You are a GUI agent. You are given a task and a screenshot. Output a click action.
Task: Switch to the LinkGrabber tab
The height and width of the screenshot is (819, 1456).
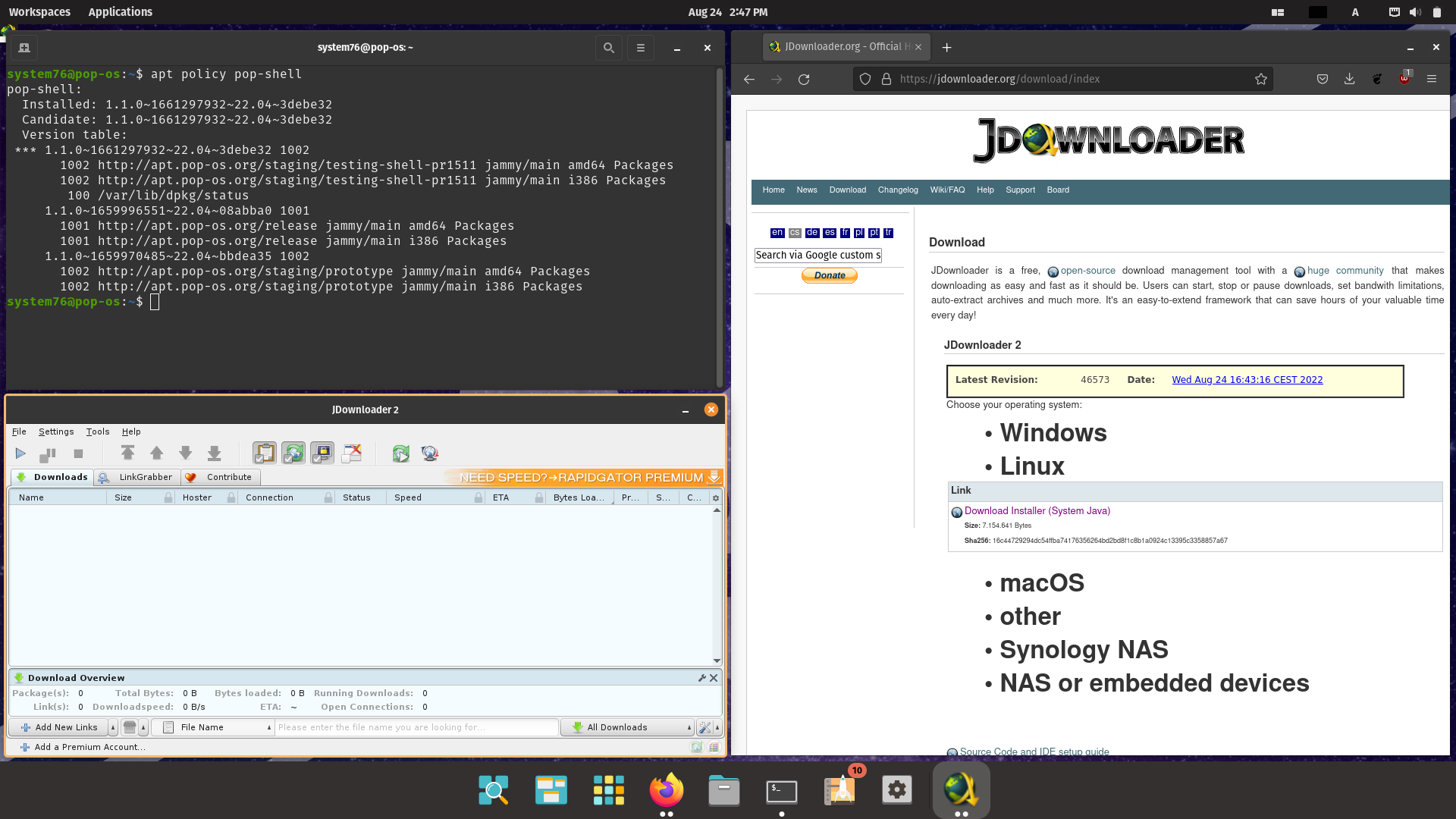137,477
